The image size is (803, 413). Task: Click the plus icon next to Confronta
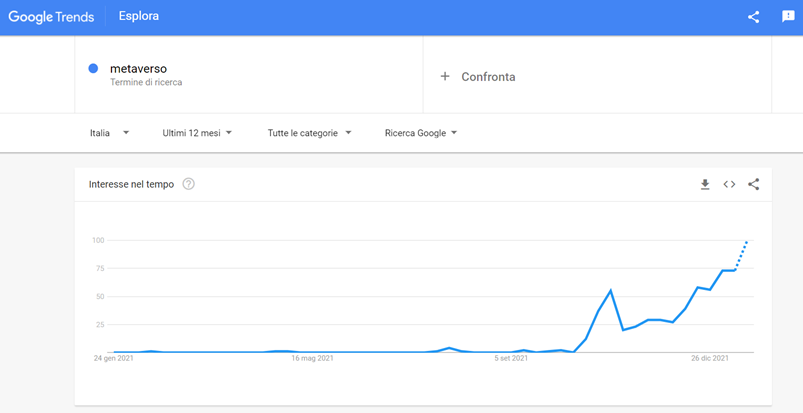[x=445, y=77]
